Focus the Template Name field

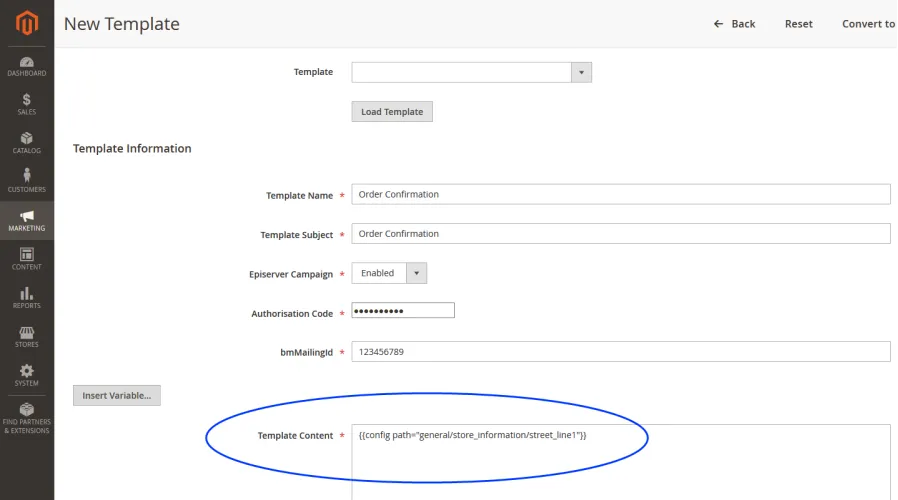point(621,194)
